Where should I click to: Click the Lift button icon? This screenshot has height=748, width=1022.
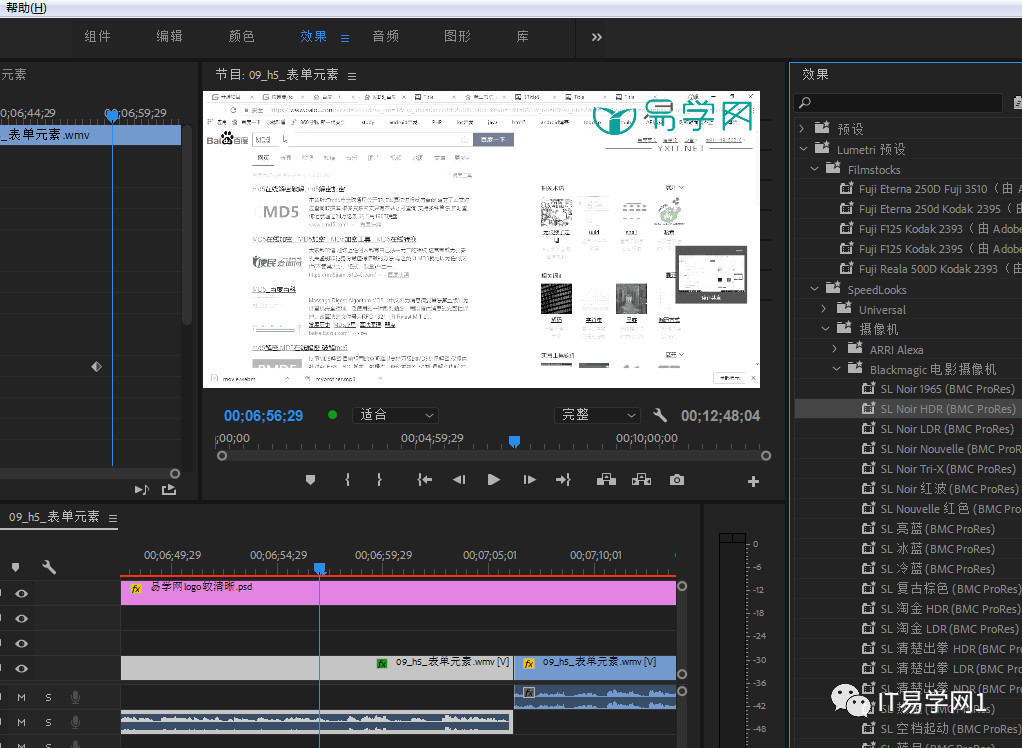point(606,480)
